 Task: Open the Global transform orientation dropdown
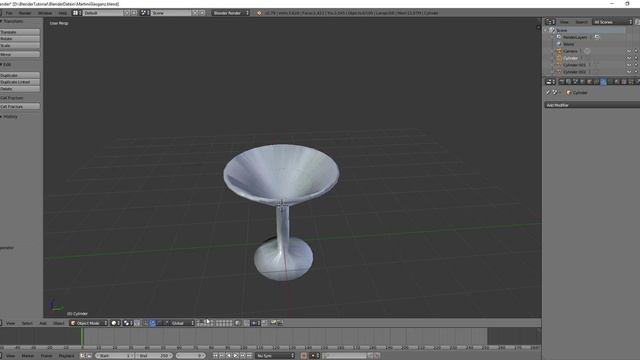tap(182, 323)
